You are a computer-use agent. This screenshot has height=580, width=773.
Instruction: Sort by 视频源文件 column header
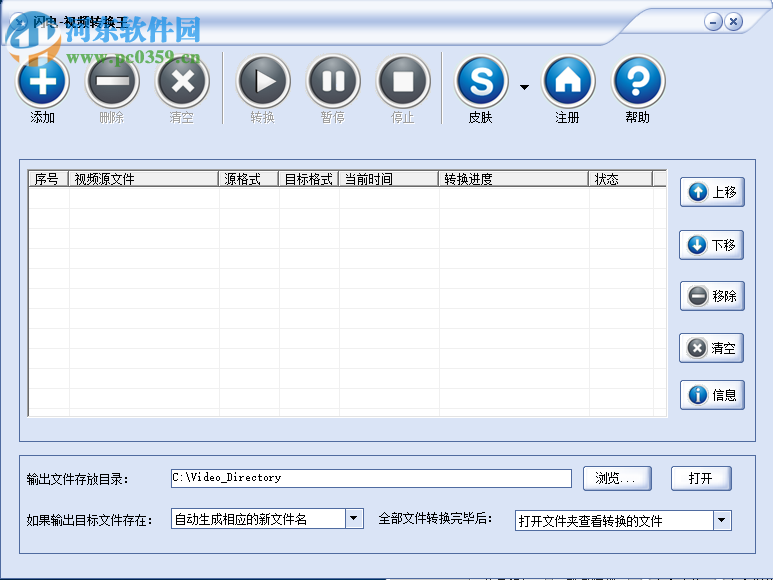143,179
